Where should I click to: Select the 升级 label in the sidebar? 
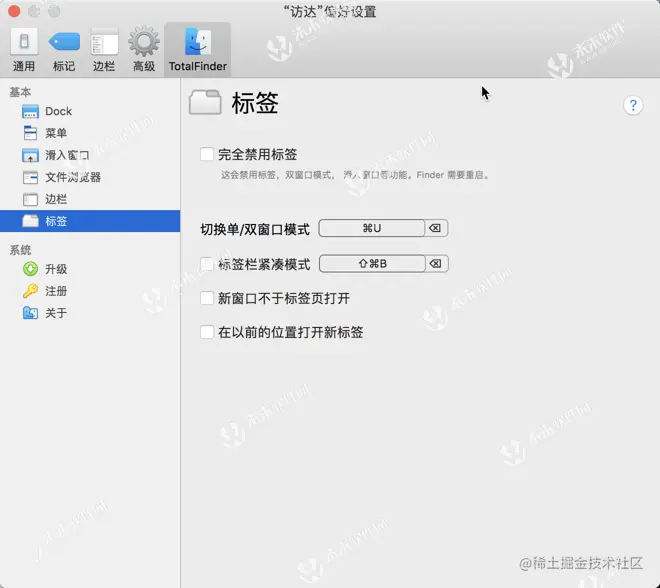click(x=56, y=269)
